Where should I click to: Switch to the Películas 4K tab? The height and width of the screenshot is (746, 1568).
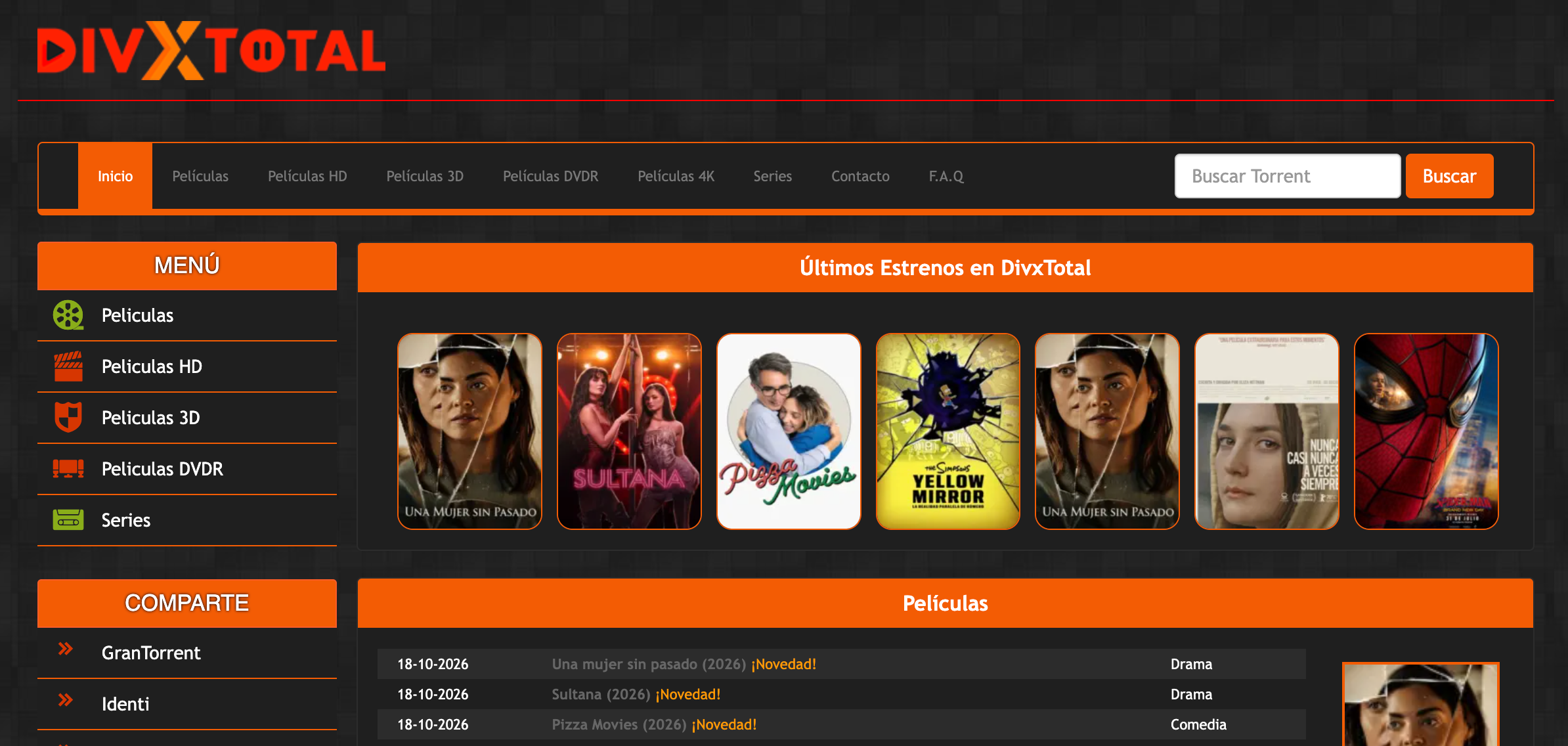676,176
